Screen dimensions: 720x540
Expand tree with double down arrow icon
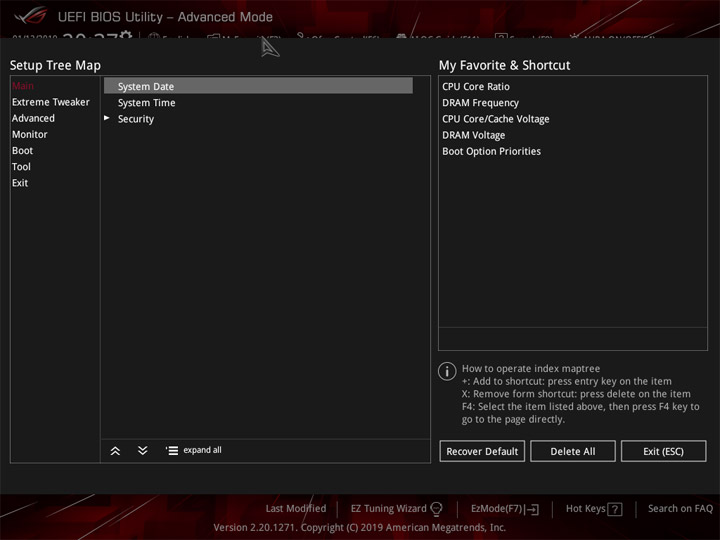(143, 450)
